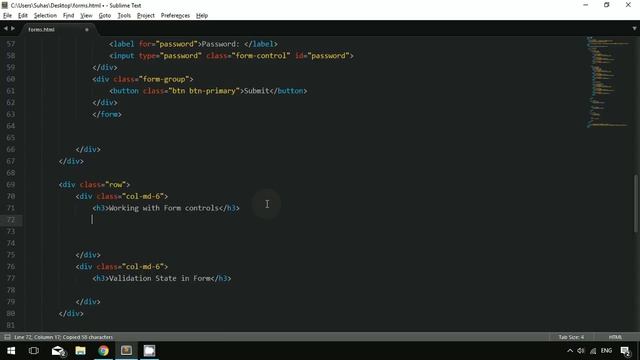Open the HTML syntax selector
The height and width of the screenshot is (360, 640).
pos(616,337)
